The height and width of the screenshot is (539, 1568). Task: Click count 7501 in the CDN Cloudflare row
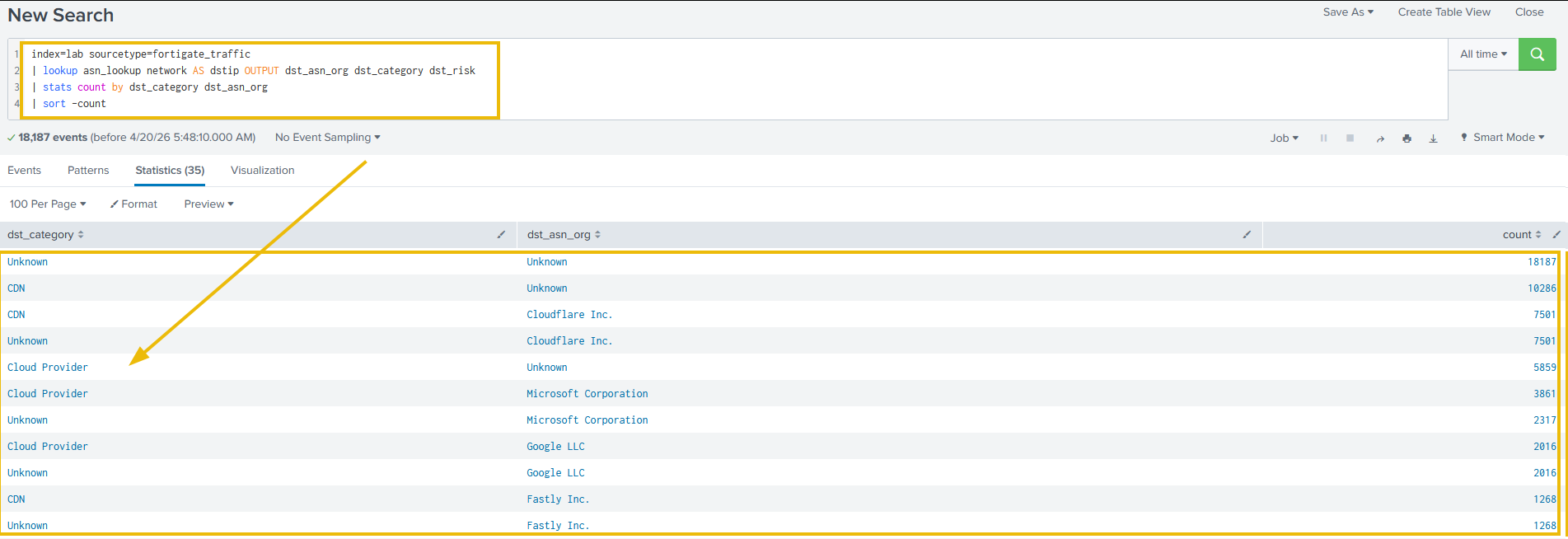tap(1545, 315)
